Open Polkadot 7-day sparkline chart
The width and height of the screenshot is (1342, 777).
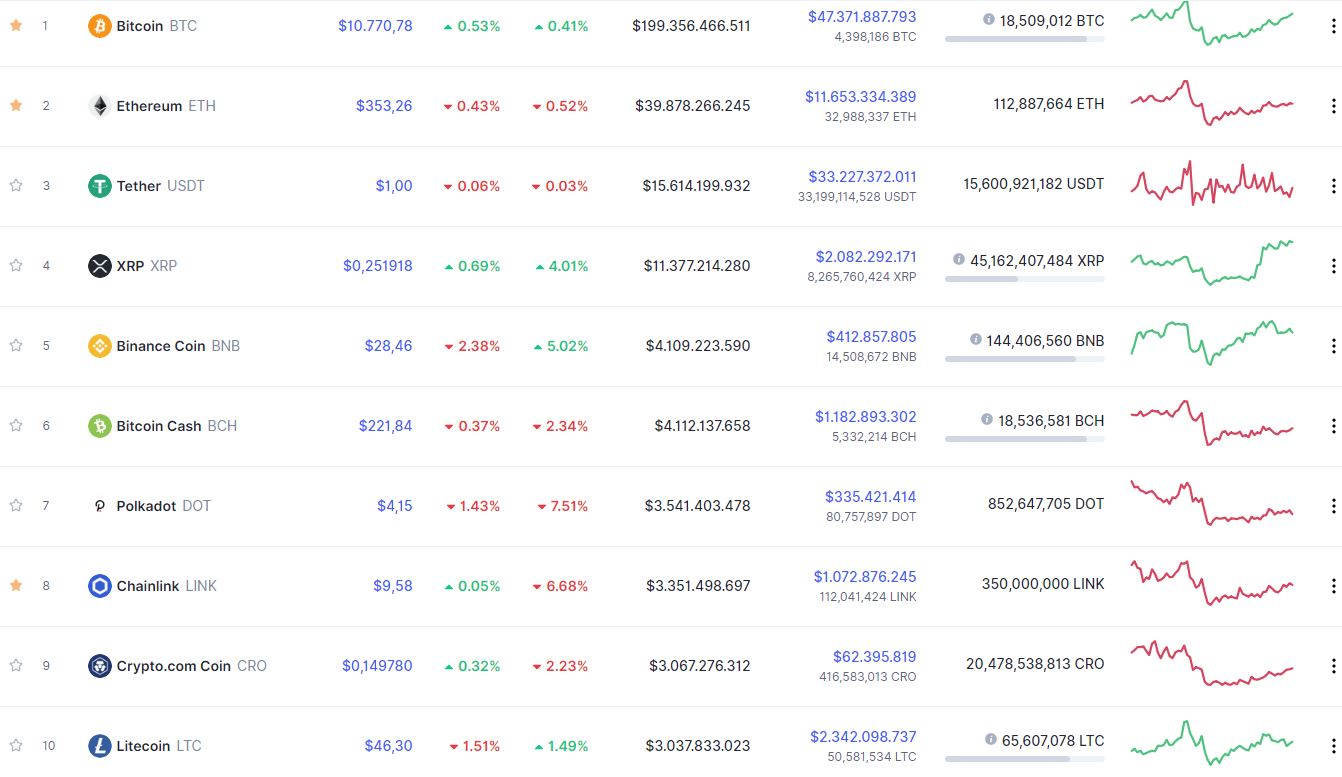(1212, 503)
